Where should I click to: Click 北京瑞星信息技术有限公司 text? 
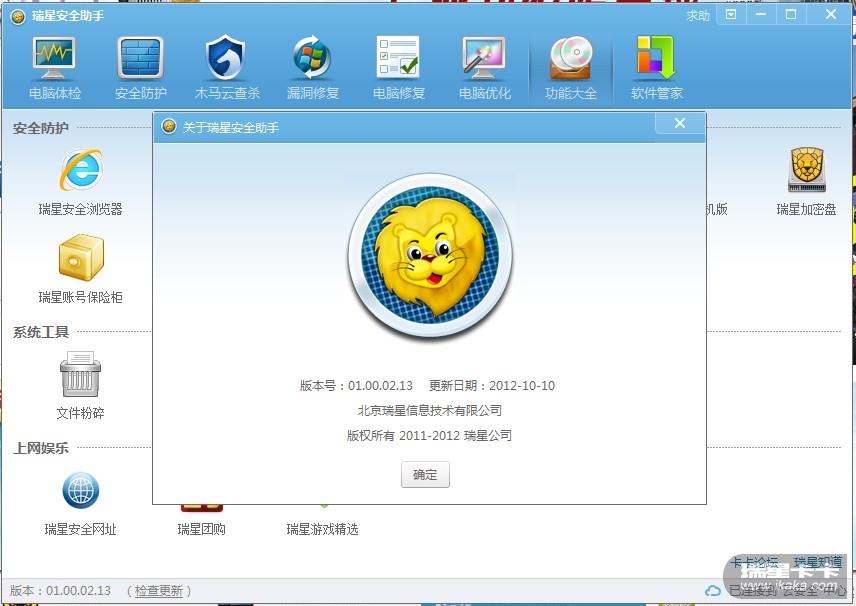coord(430,411)
